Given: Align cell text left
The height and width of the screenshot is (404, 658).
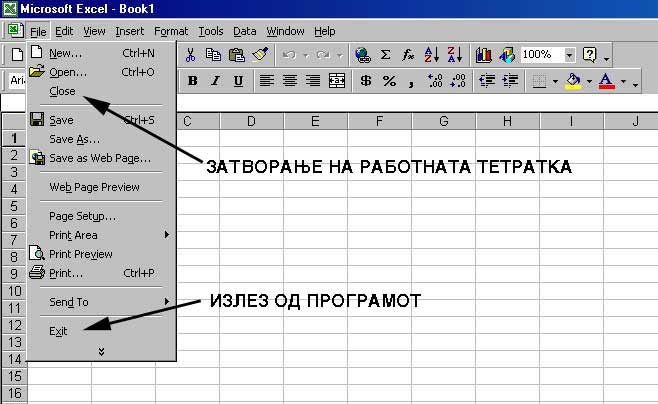Looking at the screenshot, I should 266,81.
